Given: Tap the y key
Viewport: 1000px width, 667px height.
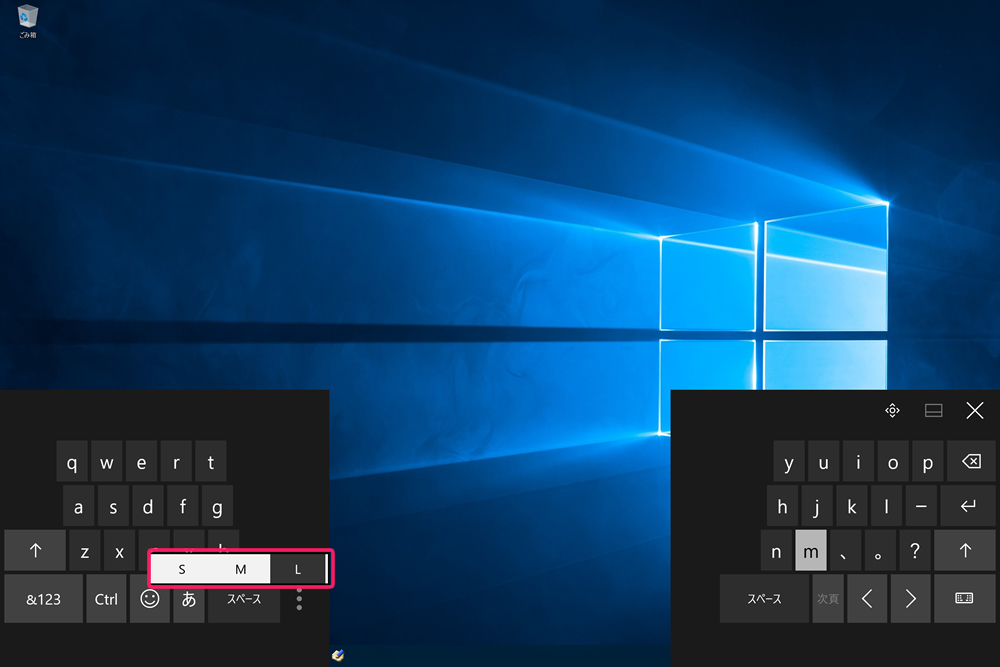Looking at the screenshot, I should coord(789,461).
